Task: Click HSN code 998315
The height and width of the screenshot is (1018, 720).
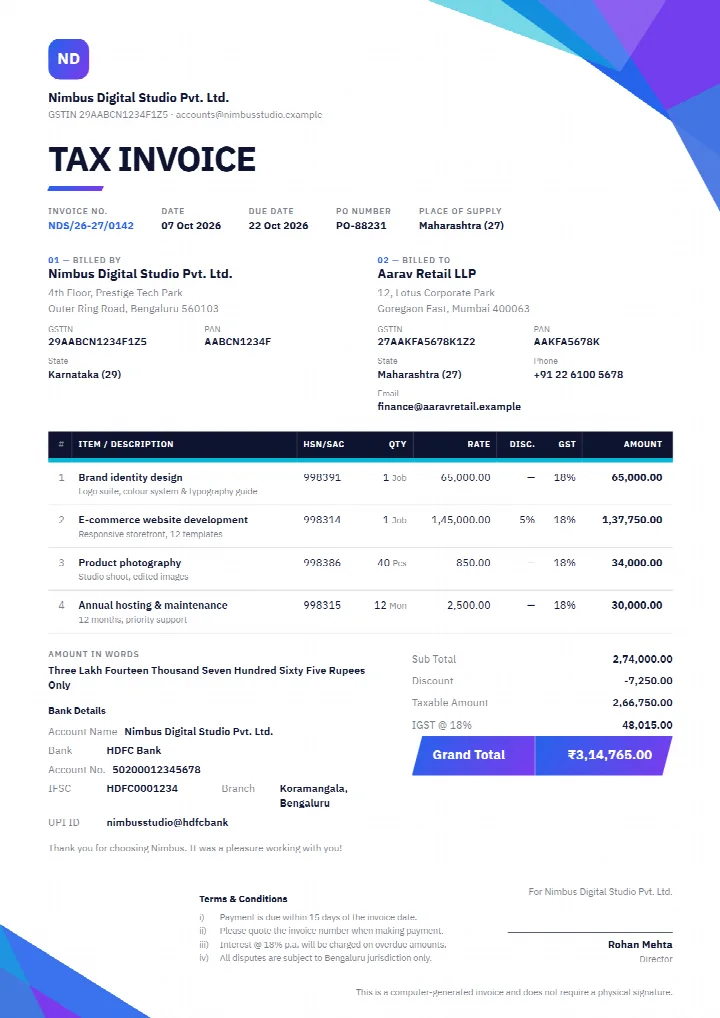Action: click(x=322, y=605)
